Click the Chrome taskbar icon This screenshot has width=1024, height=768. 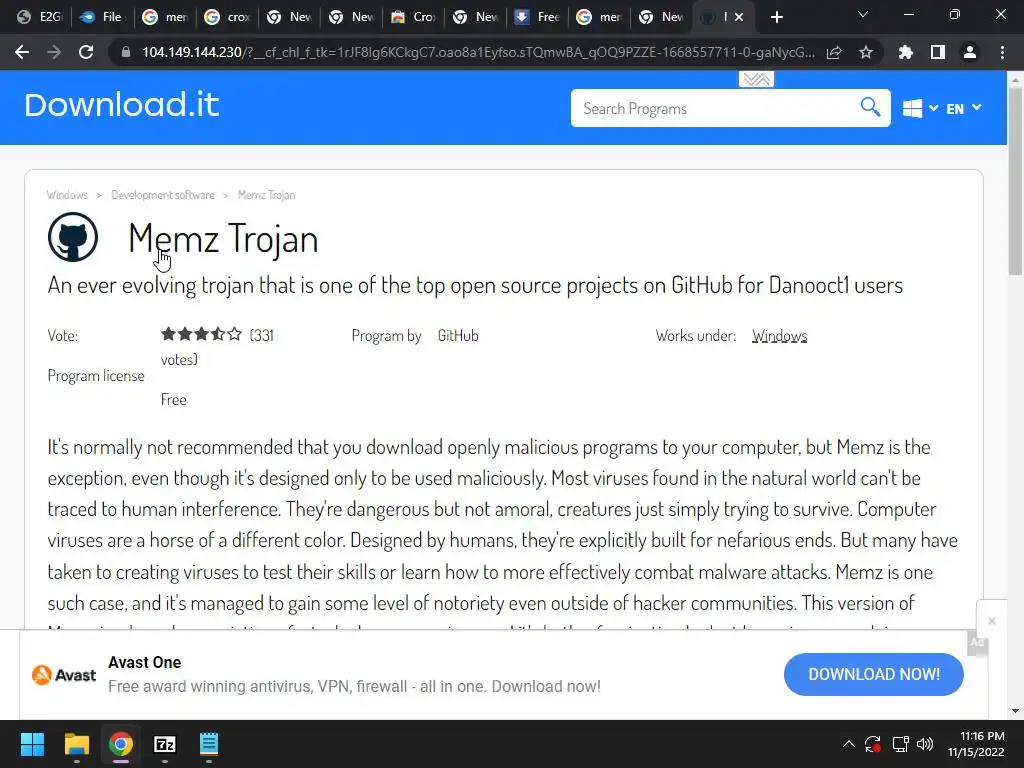pos(120,744)
